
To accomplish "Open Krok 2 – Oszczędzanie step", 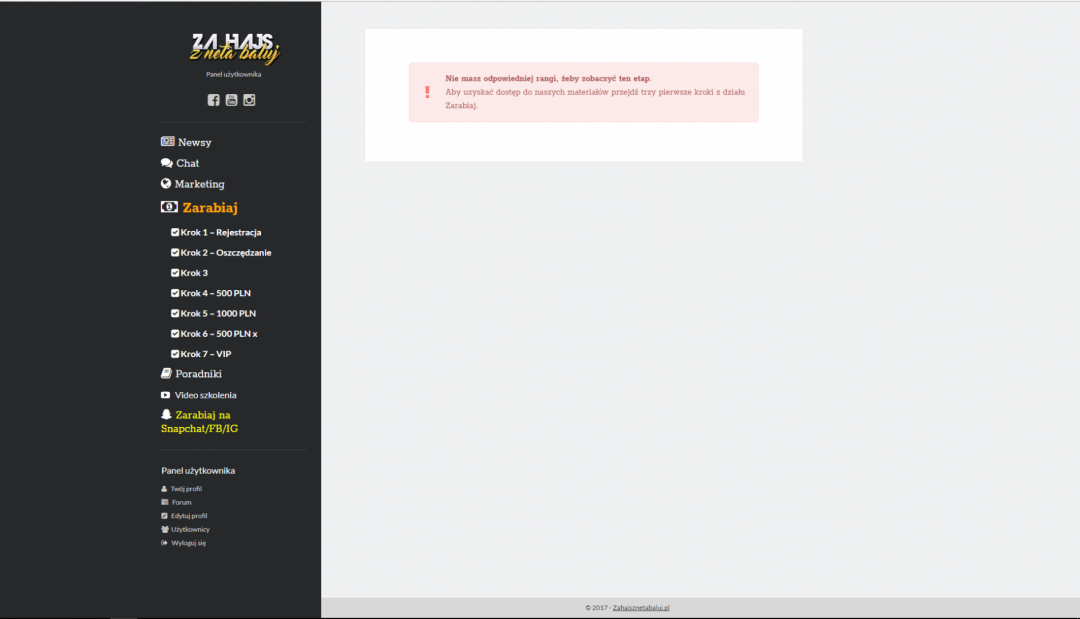I will point(225,253).
